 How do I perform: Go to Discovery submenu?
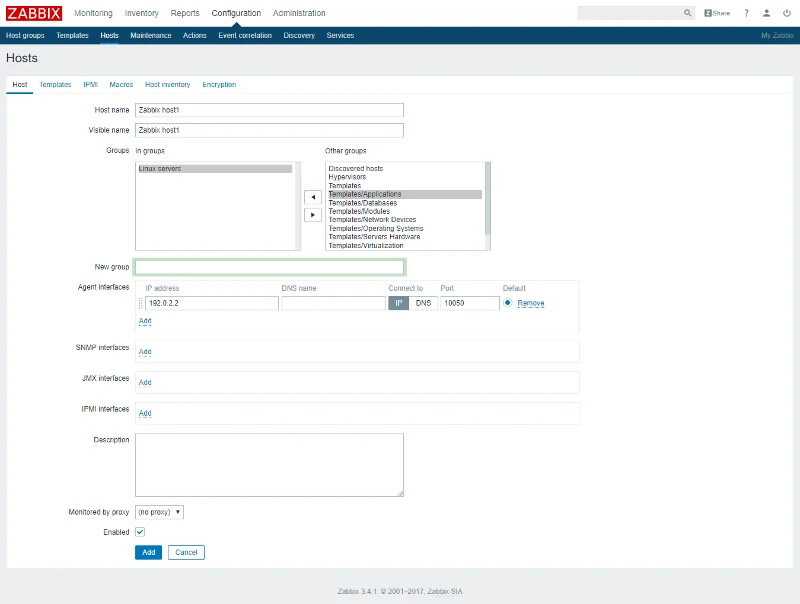pyautogui.click(x=299, y=35)
